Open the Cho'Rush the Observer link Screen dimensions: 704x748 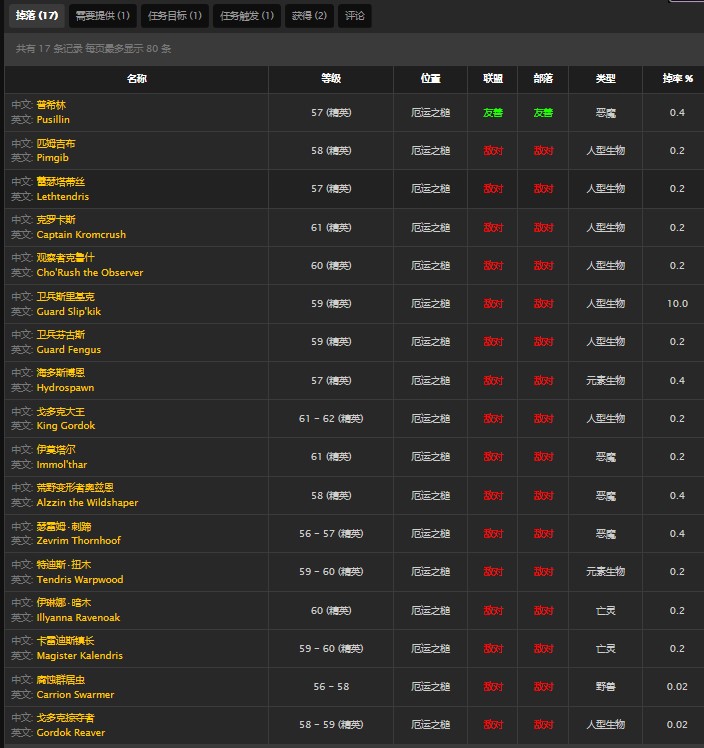click(90, 273)
